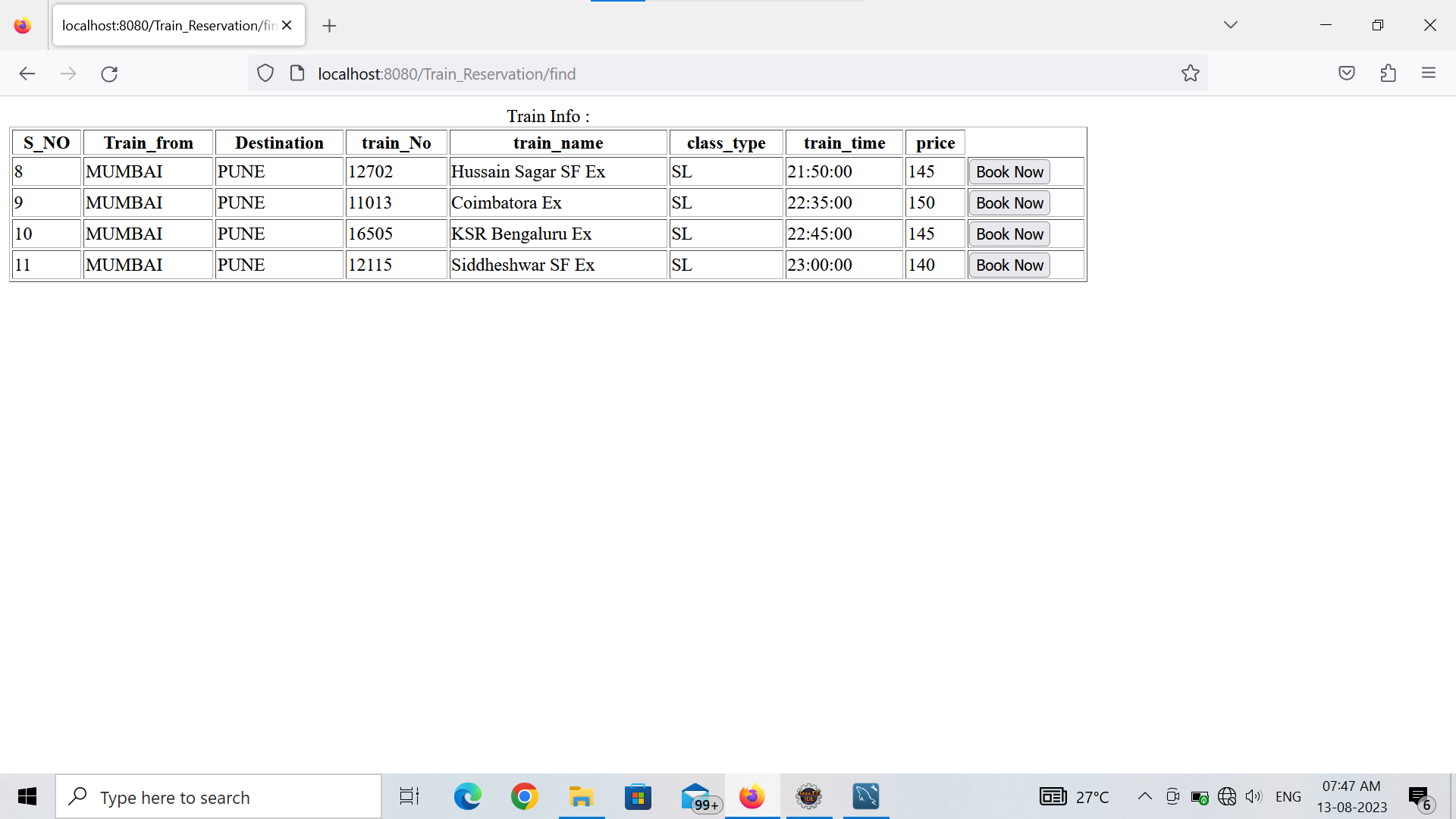
Task: Close the Train_Reservation browser tab
Action: (287, 25)
